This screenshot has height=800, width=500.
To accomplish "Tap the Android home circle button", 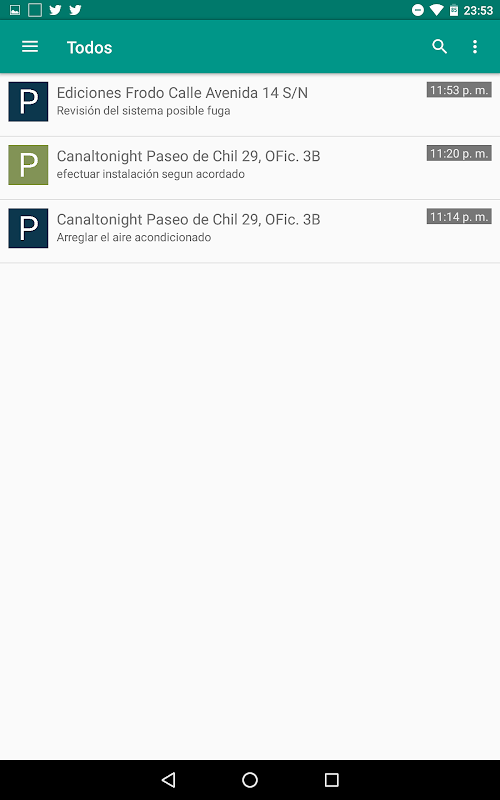I will pyautogui.click(x=250, y=780).
